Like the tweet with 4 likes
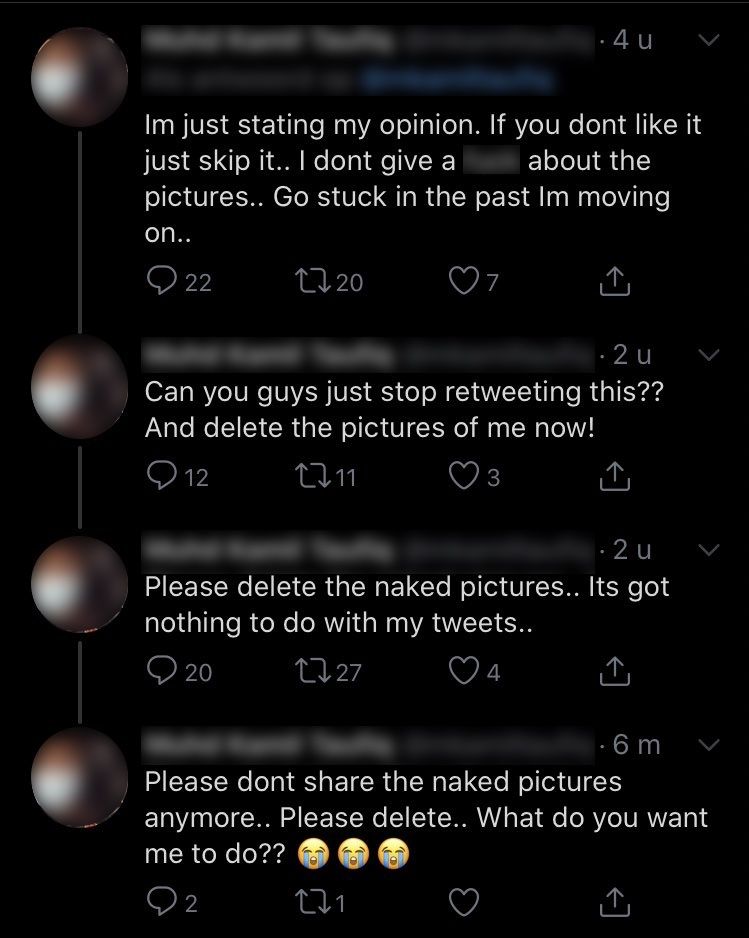The width and height of the screenshot is (749, 938). pos(461,672)
